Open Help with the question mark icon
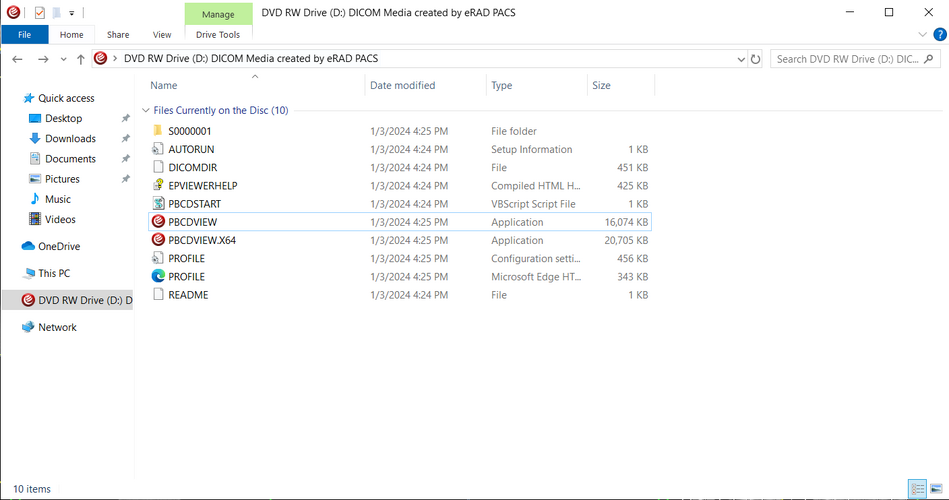Viewport: 949px width, 500px height. pos(940,35)
